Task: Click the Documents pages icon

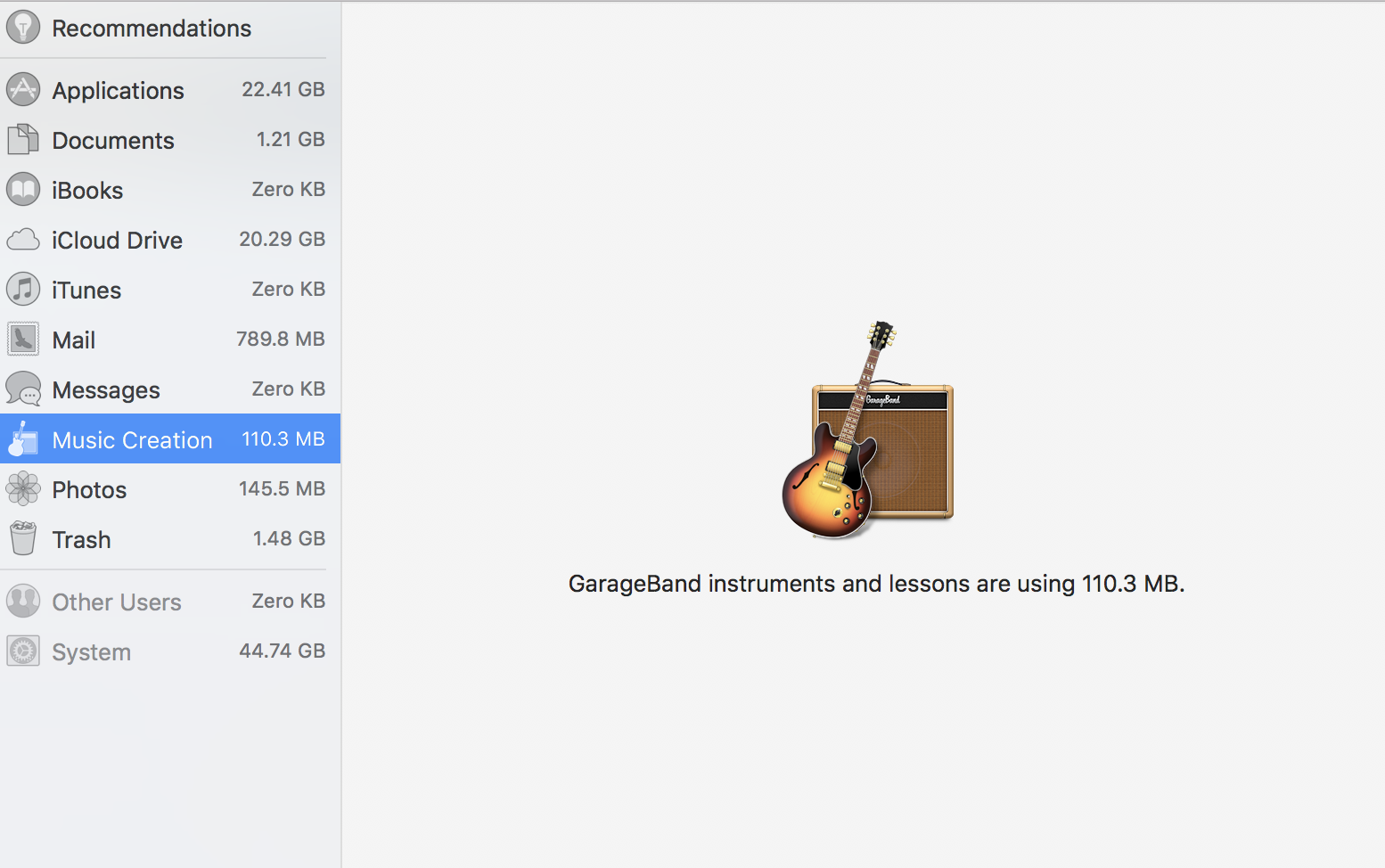Action: pos(23,139)
